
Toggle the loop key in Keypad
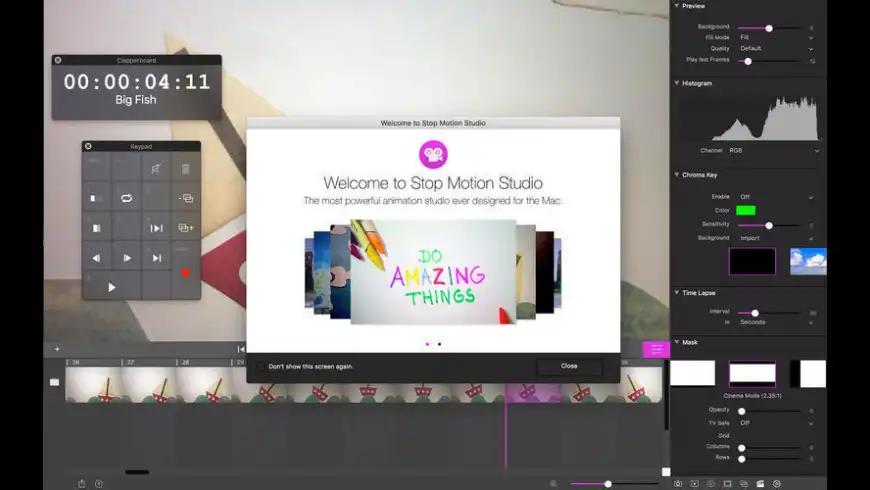127,198
